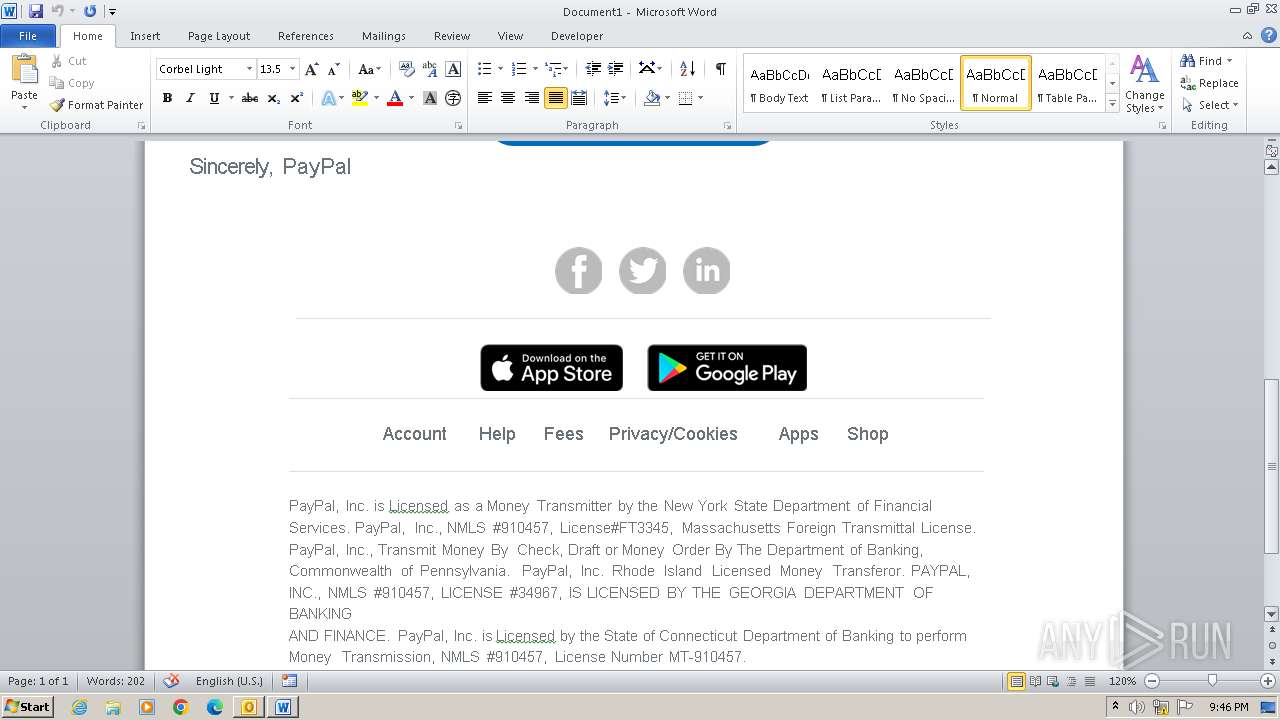Click Align Text Left icon

click(x=484, y=98)
